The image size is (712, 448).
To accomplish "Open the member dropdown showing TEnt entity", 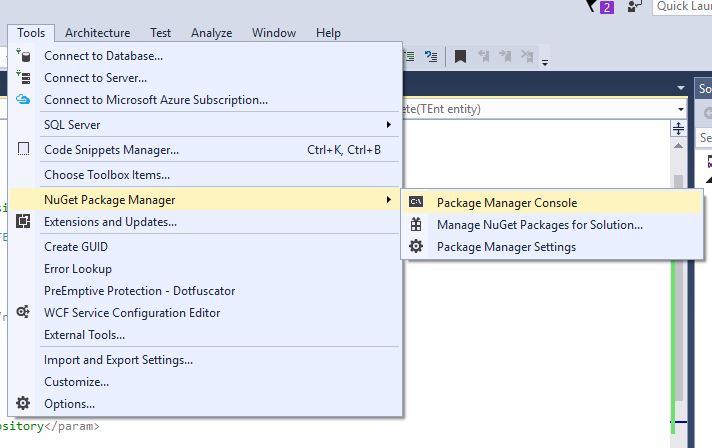I will (x=680, y=109).
